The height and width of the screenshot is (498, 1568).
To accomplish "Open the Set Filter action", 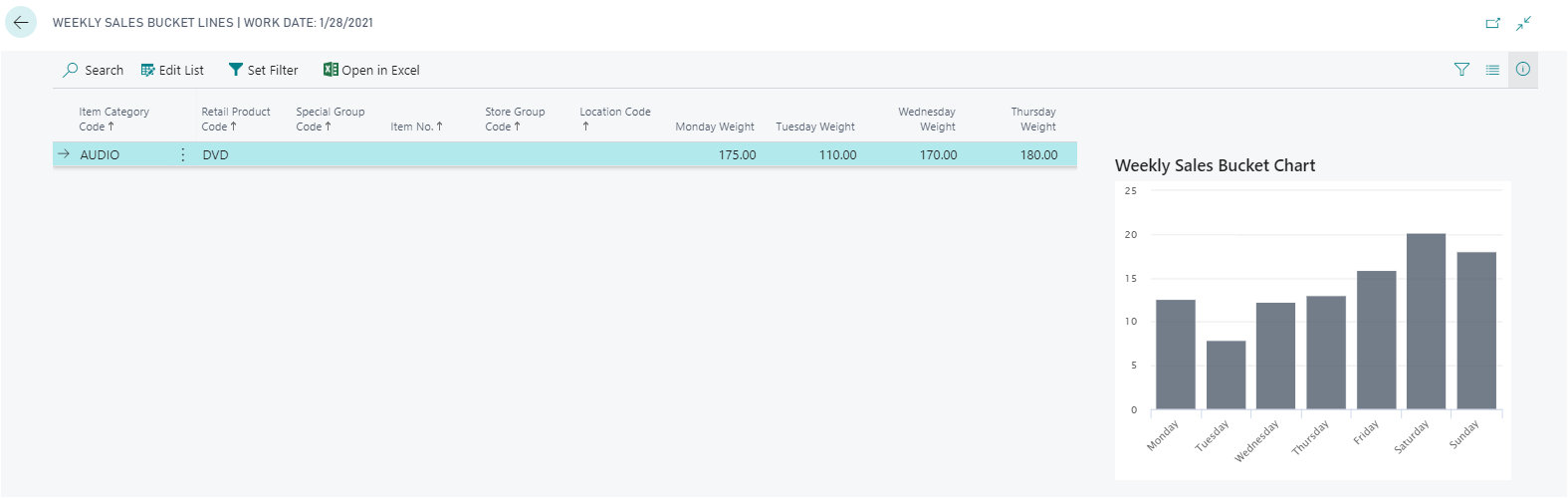I will [x=263, y=70].
